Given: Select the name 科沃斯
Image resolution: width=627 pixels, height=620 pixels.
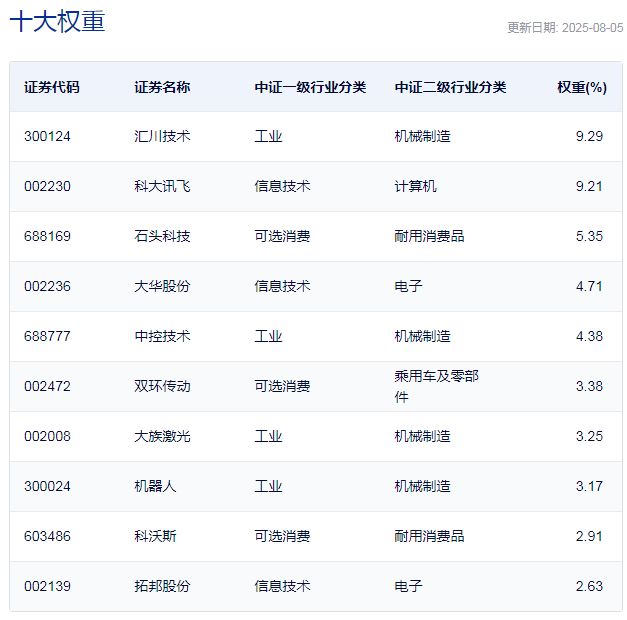Looking at the screenshot, I should tap(155, 536).
